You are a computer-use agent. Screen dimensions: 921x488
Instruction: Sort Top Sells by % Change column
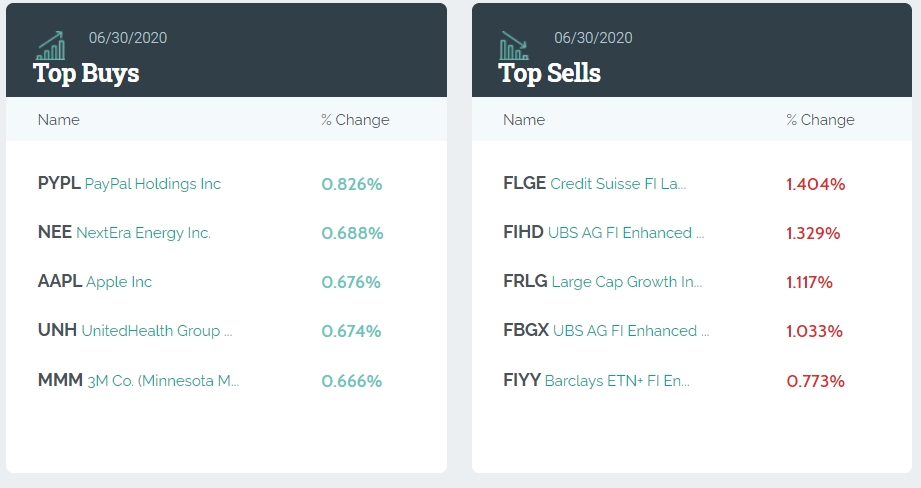click(821, 120)
